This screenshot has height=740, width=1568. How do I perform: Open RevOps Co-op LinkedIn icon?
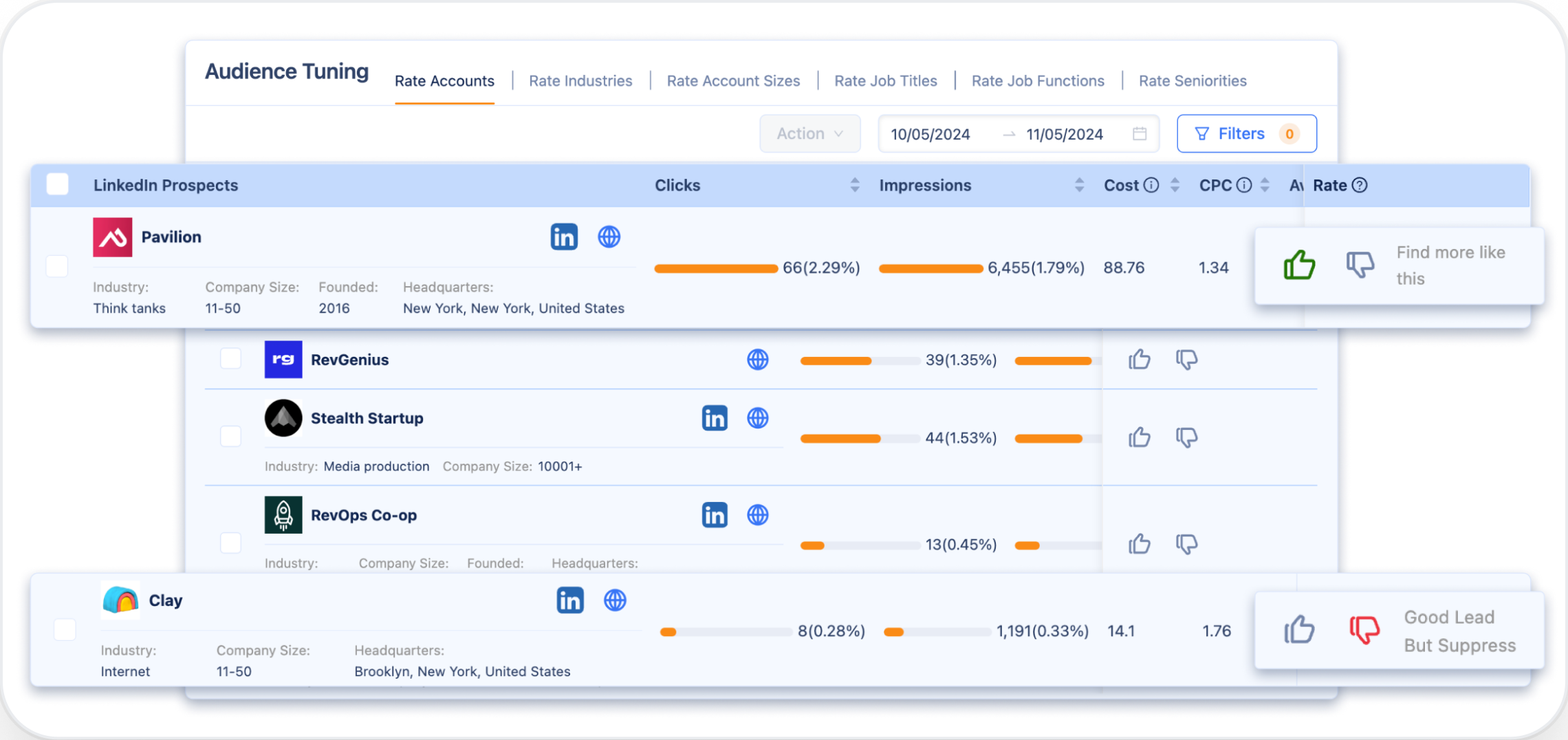point(715,514)
